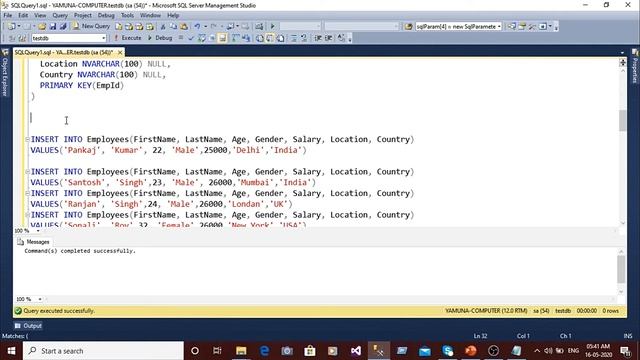
Task: Close the SQLQuery1.sql tab
Action: tap(120, 53)
